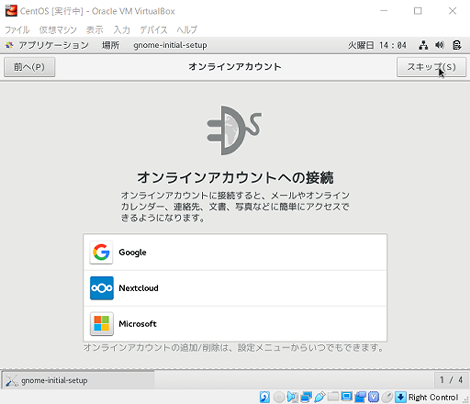
Task: Open the GNOME network indicator in top bar
Action: click(x=423, y=45)
